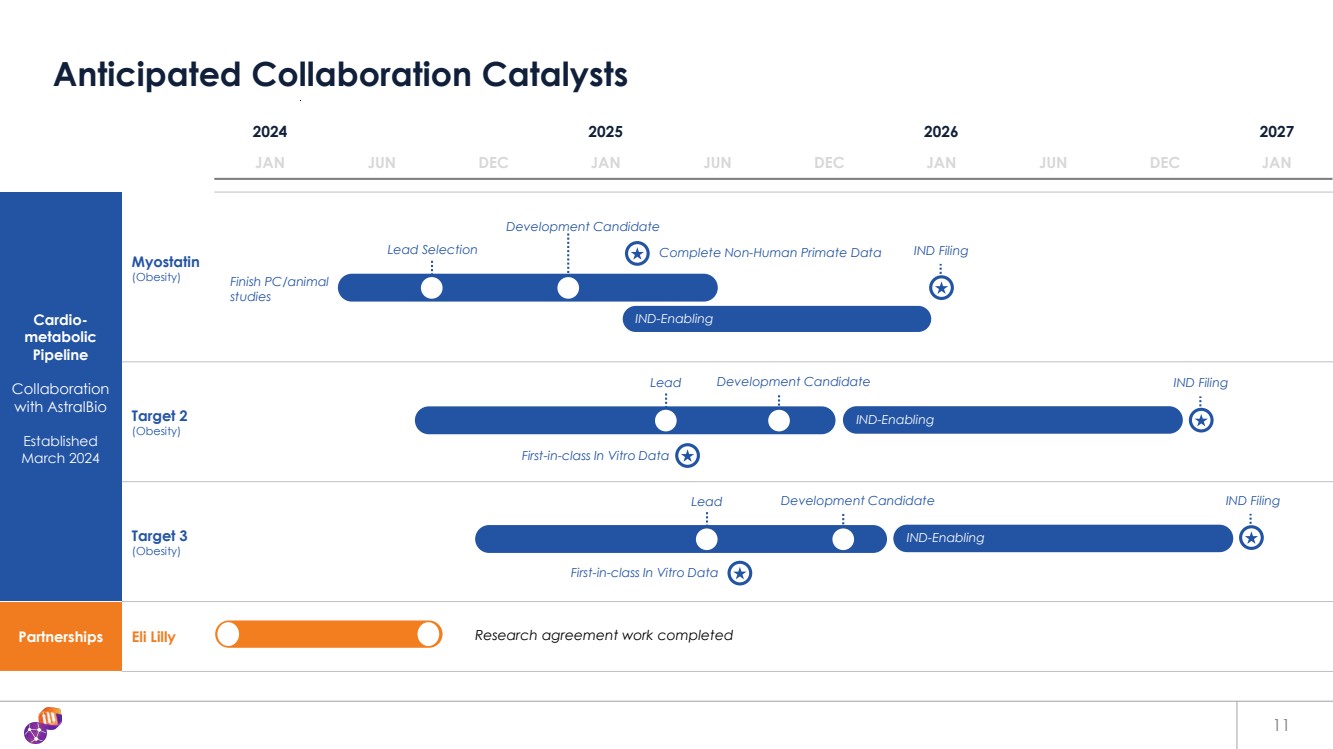Click the star beside Complete Non-Human Primate Data
The height and width of the screenshot is (749, 1333).
637,253
